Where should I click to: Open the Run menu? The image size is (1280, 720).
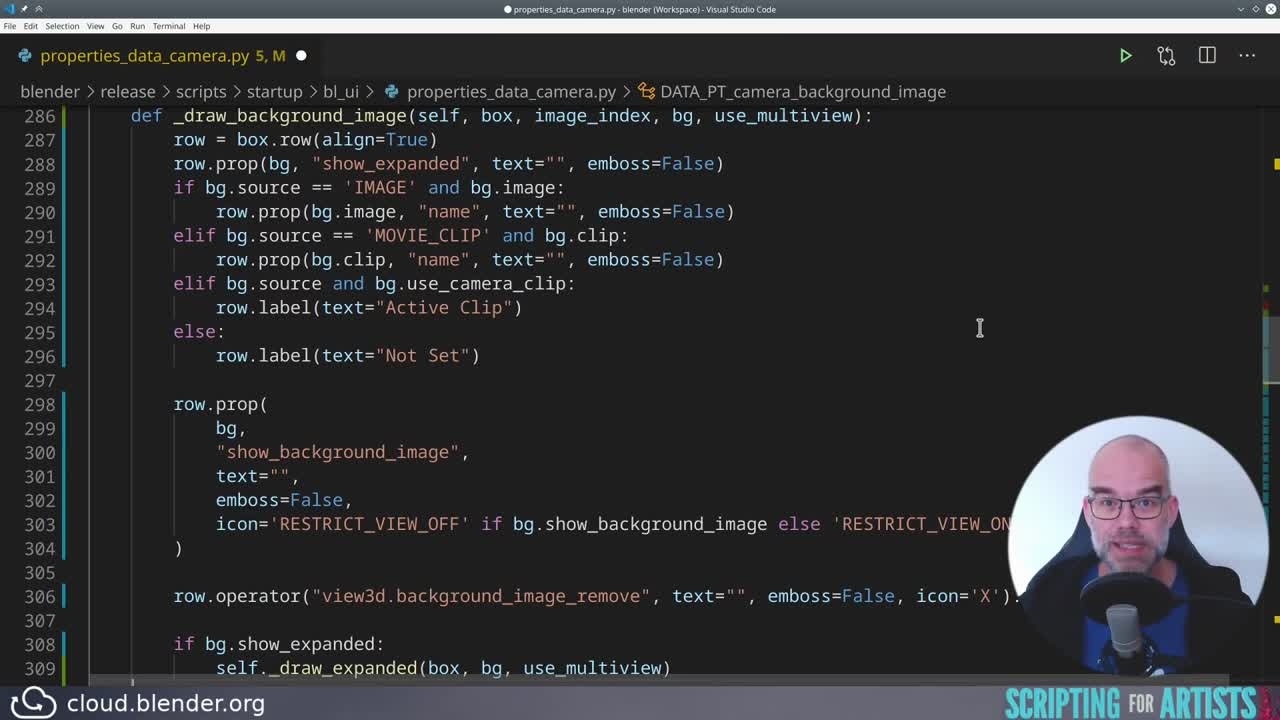pyautogui.click(x=138, y=26)
